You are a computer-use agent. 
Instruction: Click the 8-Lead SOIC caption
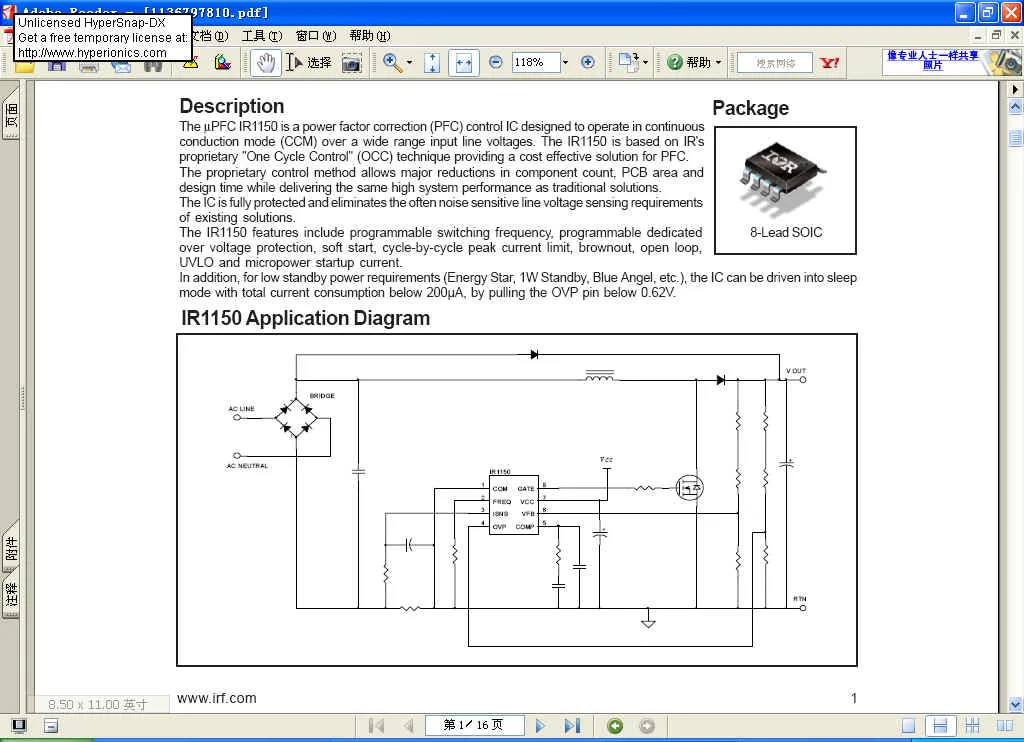coord(786,232)
